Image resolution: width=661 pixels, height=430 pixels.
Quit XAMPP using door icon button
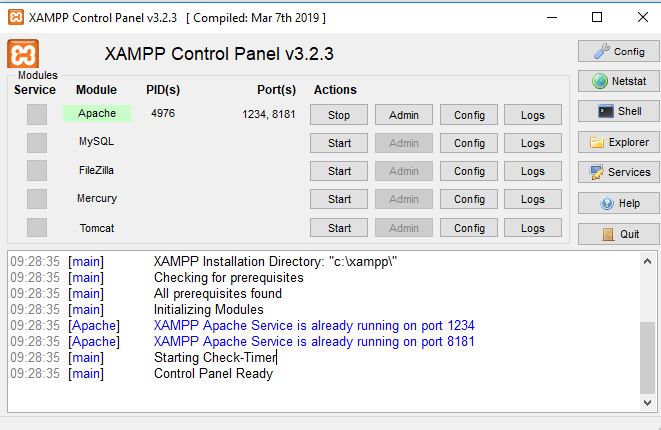coord(618,234)
